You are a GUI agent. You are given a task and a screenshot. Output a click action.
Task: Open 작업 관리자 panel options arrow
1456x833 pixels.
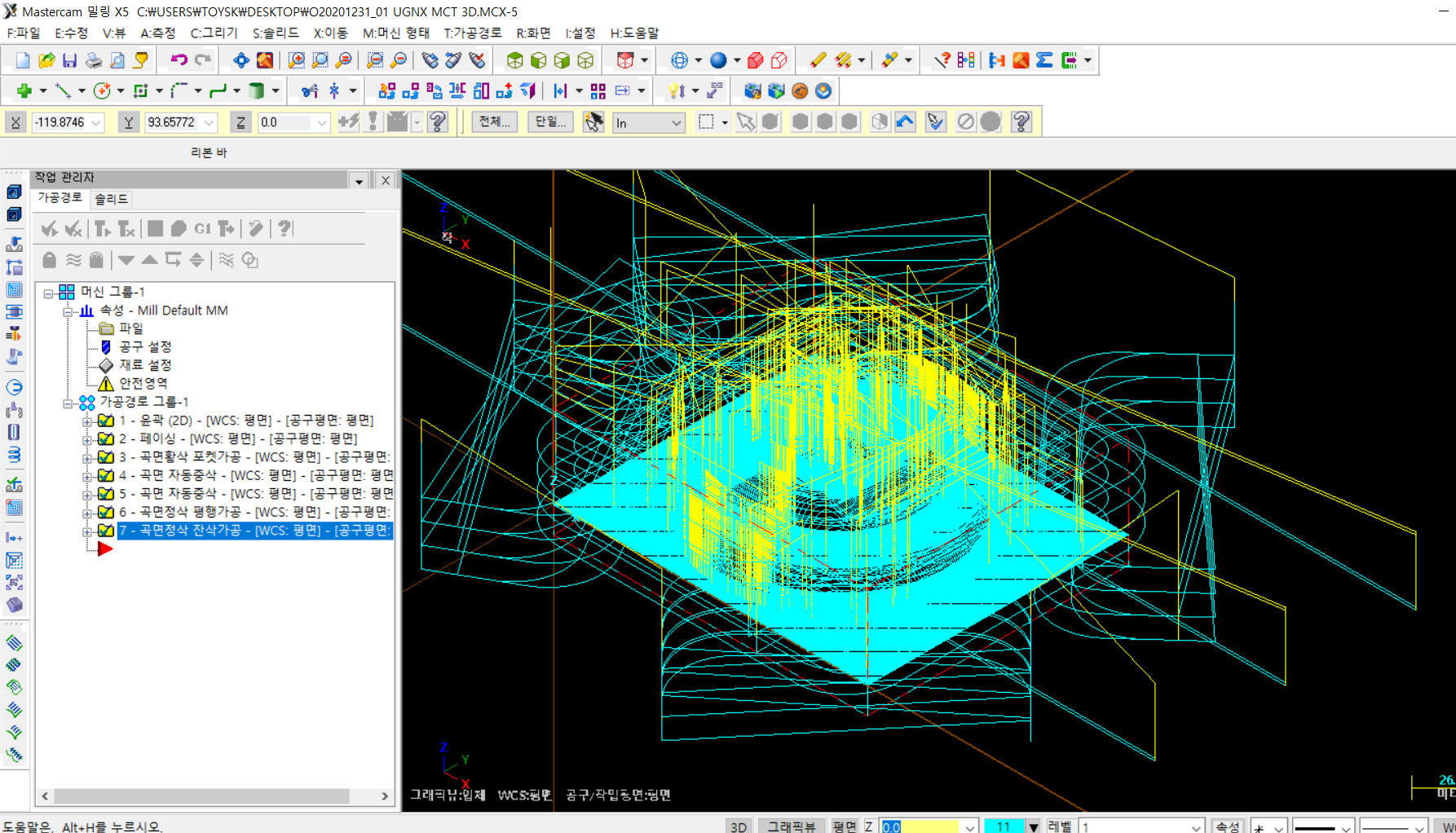(359, 181)
